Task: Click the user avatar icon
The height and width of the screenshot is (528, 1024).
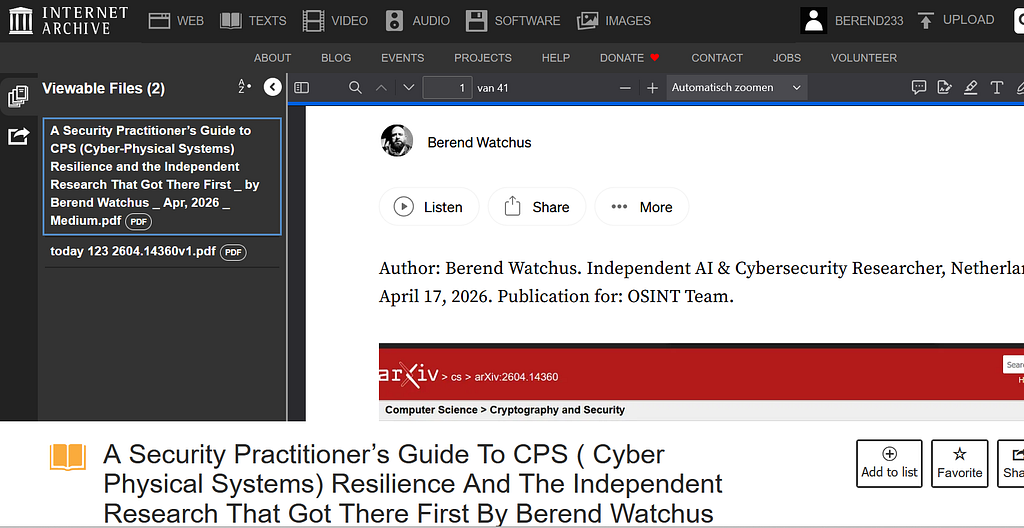Action: click(x=814, y=21)
